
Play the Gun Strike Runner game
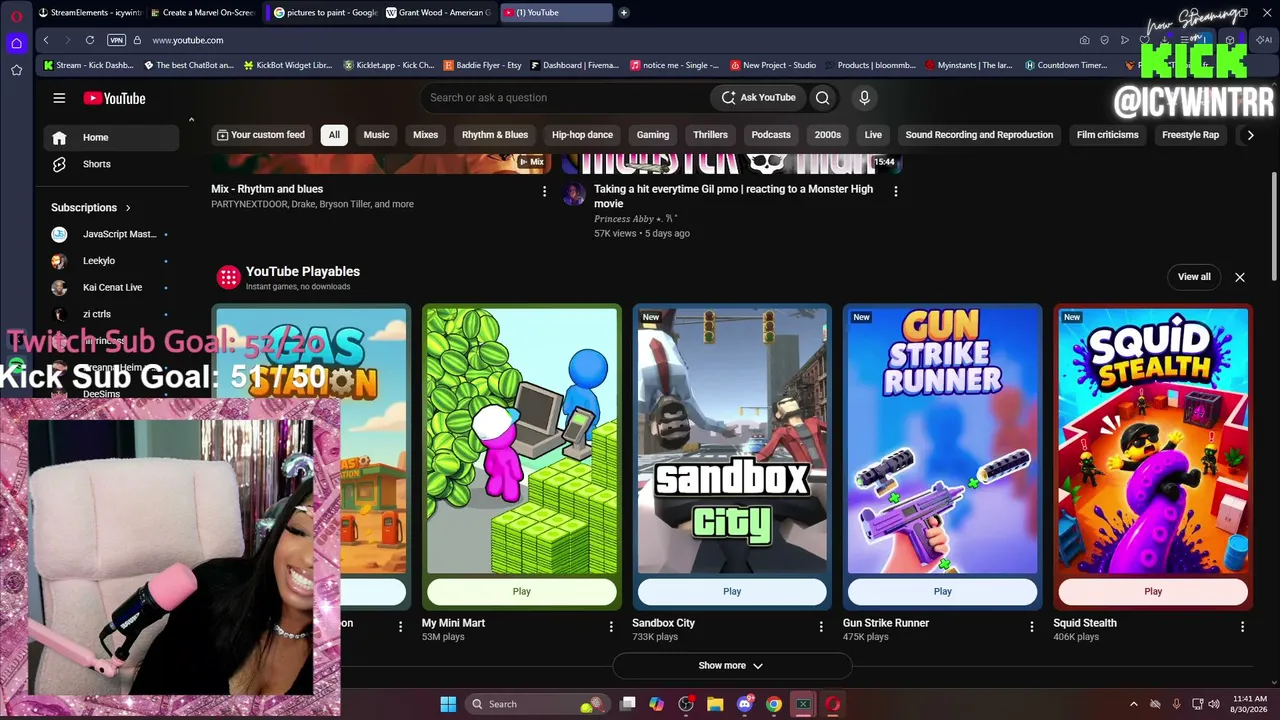[943, 592]
